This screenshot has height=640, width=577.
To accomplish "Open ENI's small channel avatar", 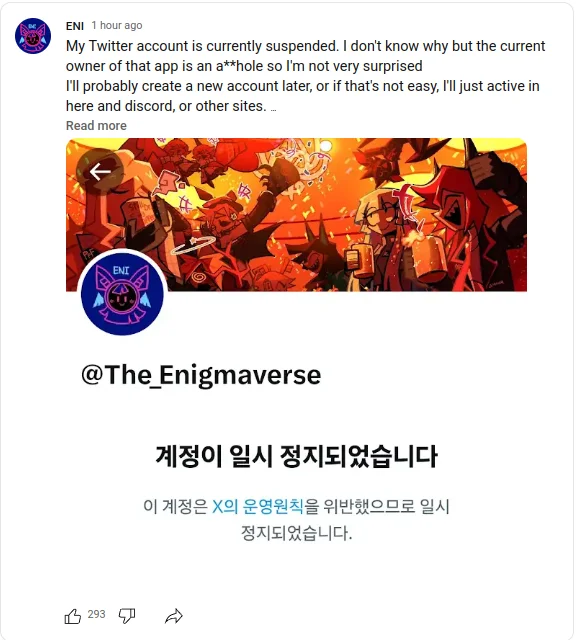I will click(33, 36).
